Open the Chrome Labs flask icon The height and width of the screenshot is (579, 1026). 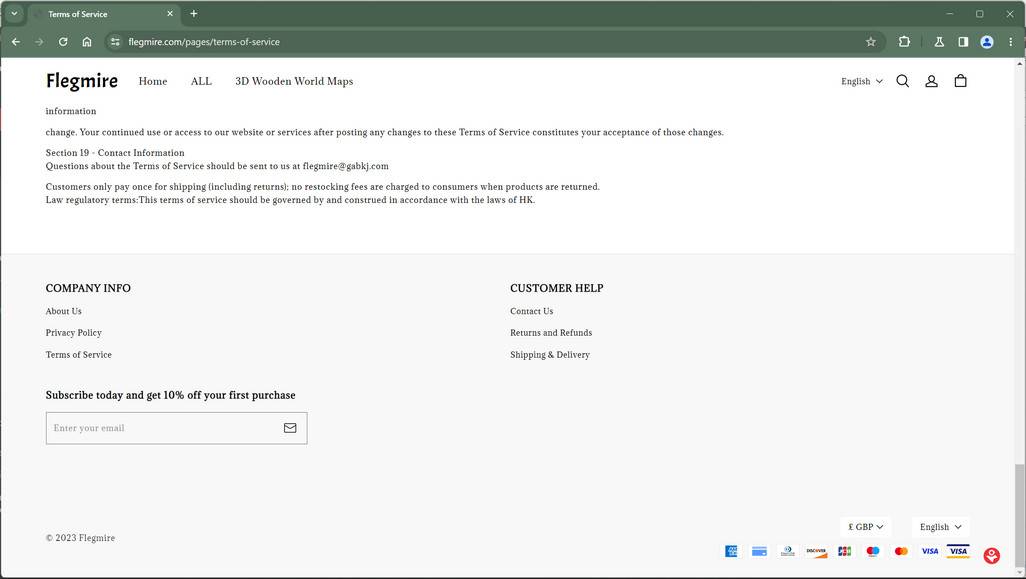[939, 42]
